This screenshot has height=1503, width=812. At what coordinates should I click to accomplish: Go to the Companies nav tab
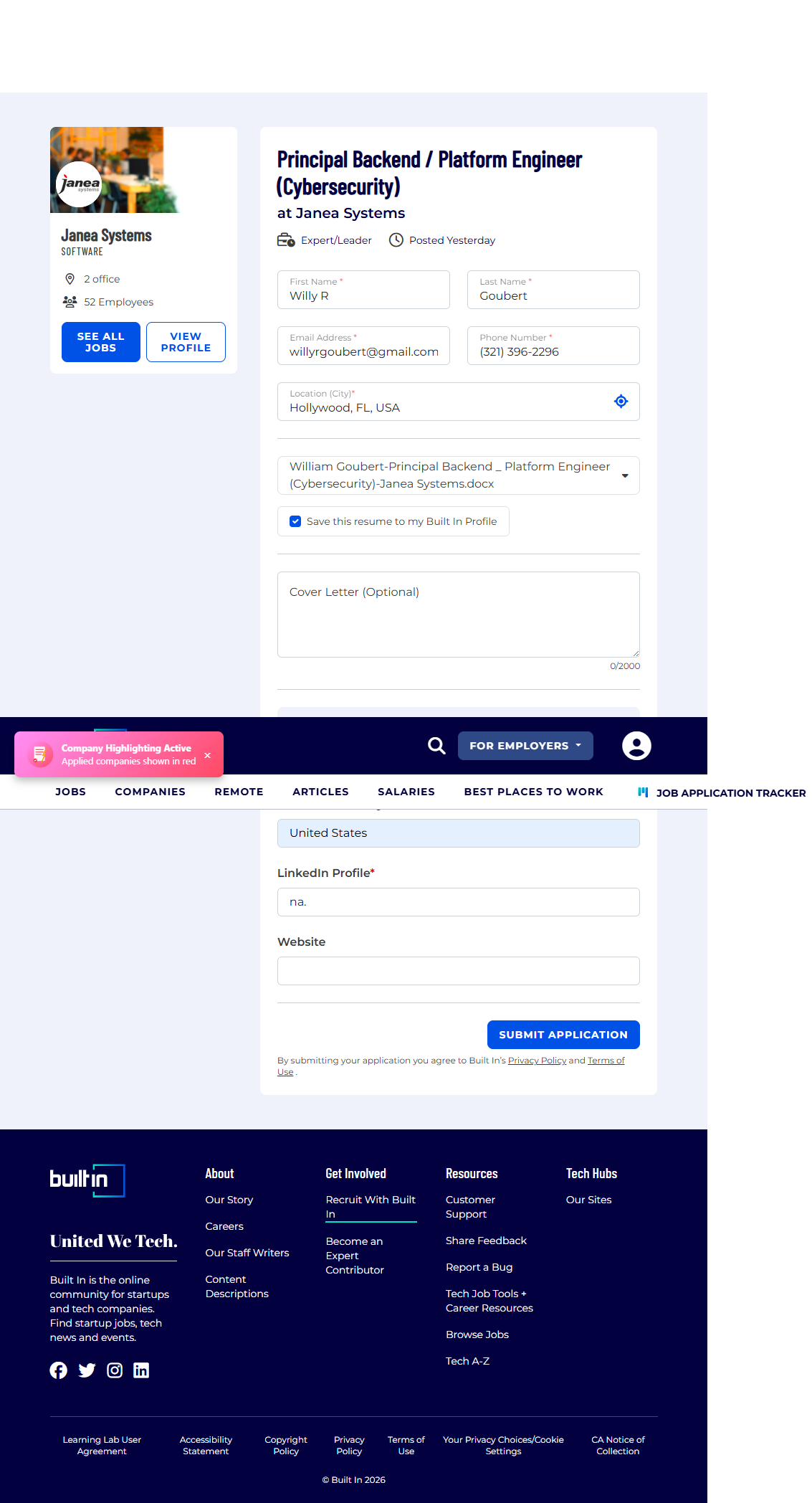tap(151, 792)
